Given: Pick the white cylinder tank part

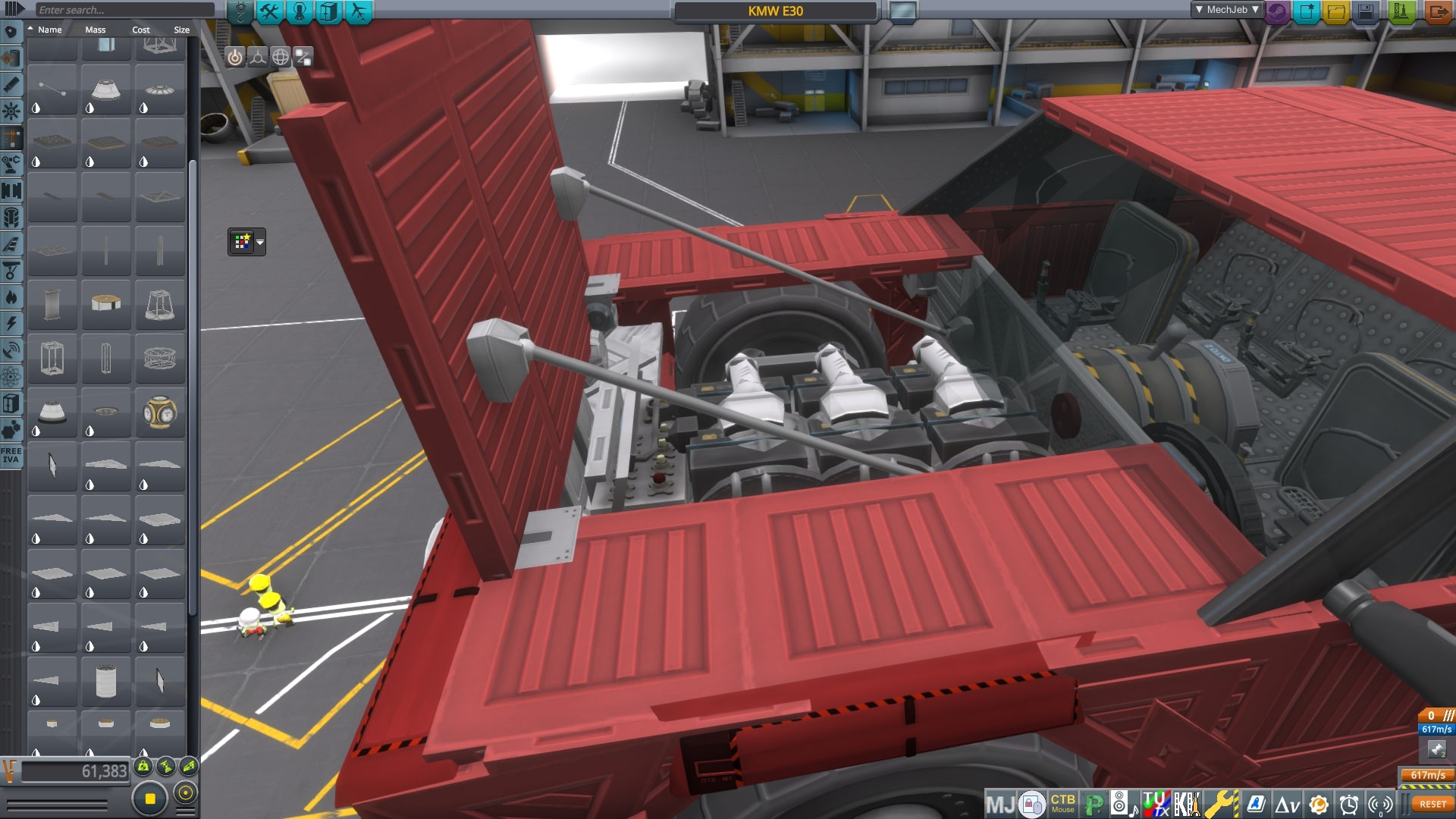Looking at the screenshot, I should (106, 681).
